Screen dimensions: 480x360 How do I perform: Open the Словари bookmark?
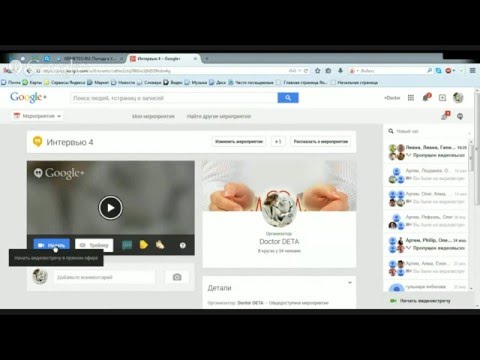click(x=149, y=82)
